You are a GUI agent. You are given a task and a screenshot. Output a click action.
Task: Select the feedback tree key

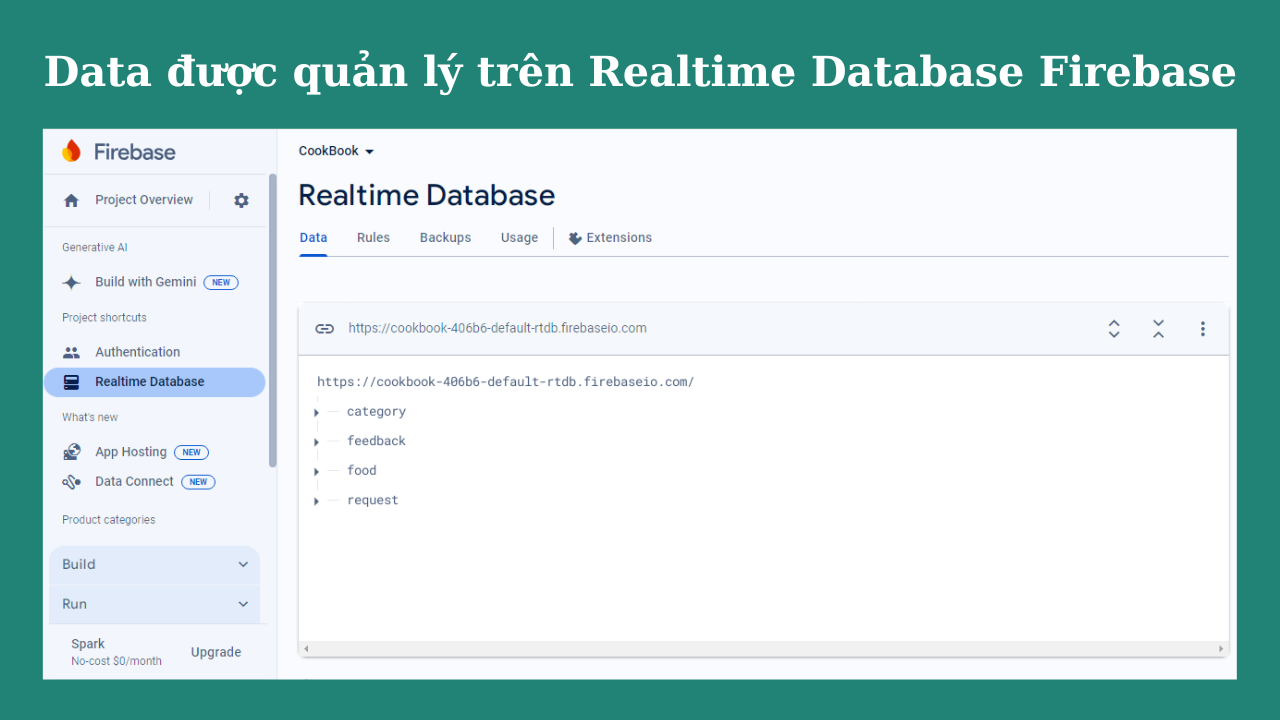[x=376, y=441]
